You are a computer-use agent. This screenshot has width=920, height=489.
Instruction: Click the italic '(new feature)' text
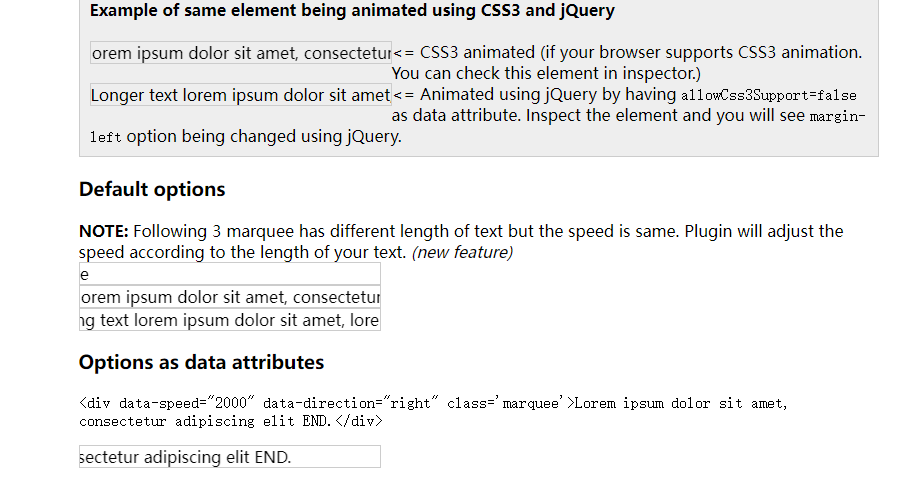coord(462,252)
